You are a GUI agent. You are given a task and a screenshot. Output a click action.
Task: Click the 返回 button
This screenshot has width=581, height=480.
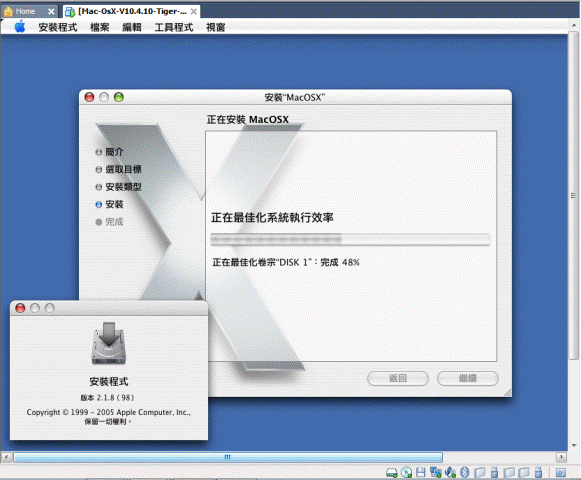(398, 378)
